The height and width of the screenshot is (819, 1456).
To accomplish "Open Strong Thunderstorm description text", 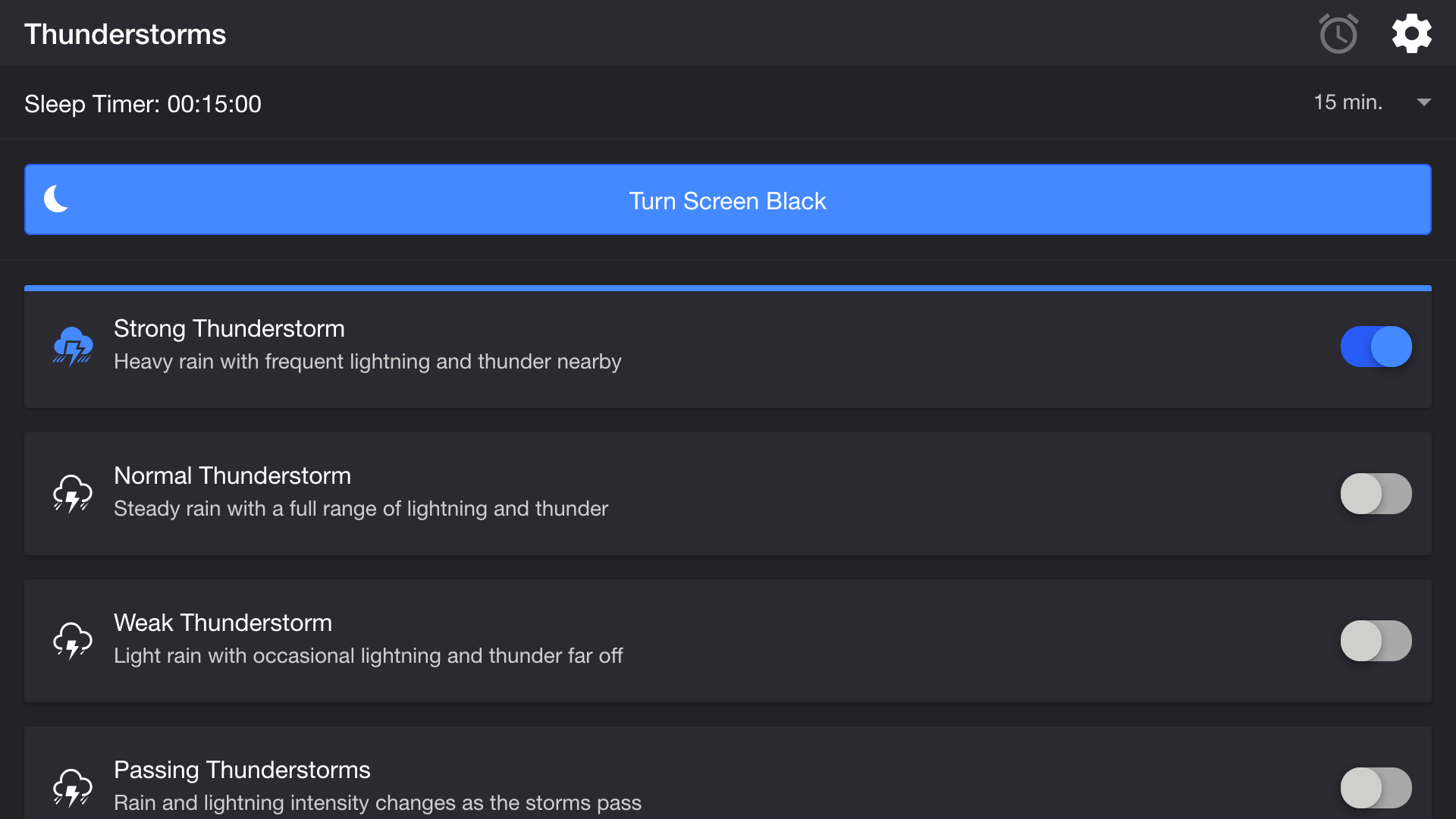I will (367, 362).
